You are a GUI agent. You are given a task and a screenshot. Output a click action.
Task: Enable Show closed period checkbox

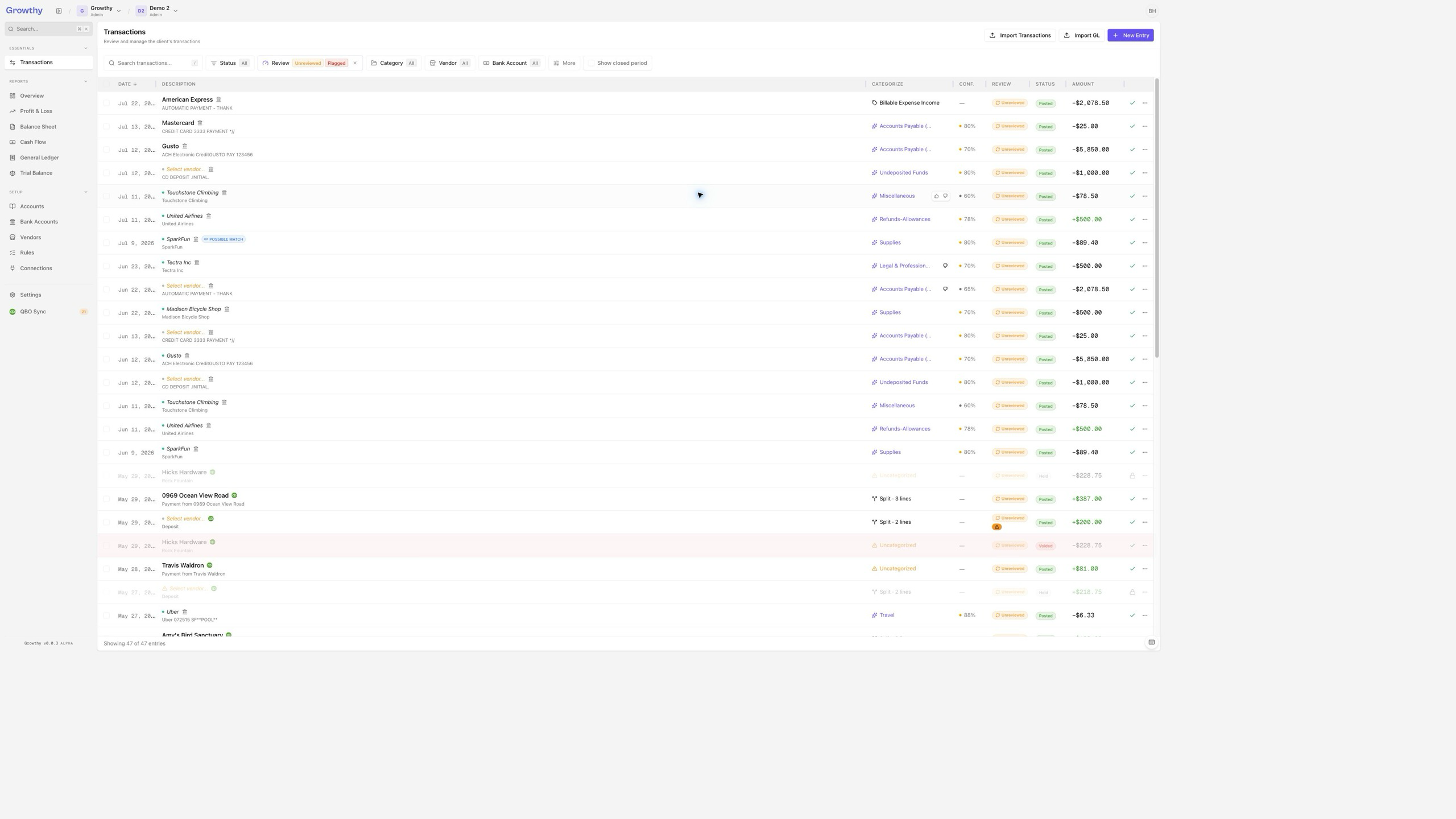pos(591,63)
